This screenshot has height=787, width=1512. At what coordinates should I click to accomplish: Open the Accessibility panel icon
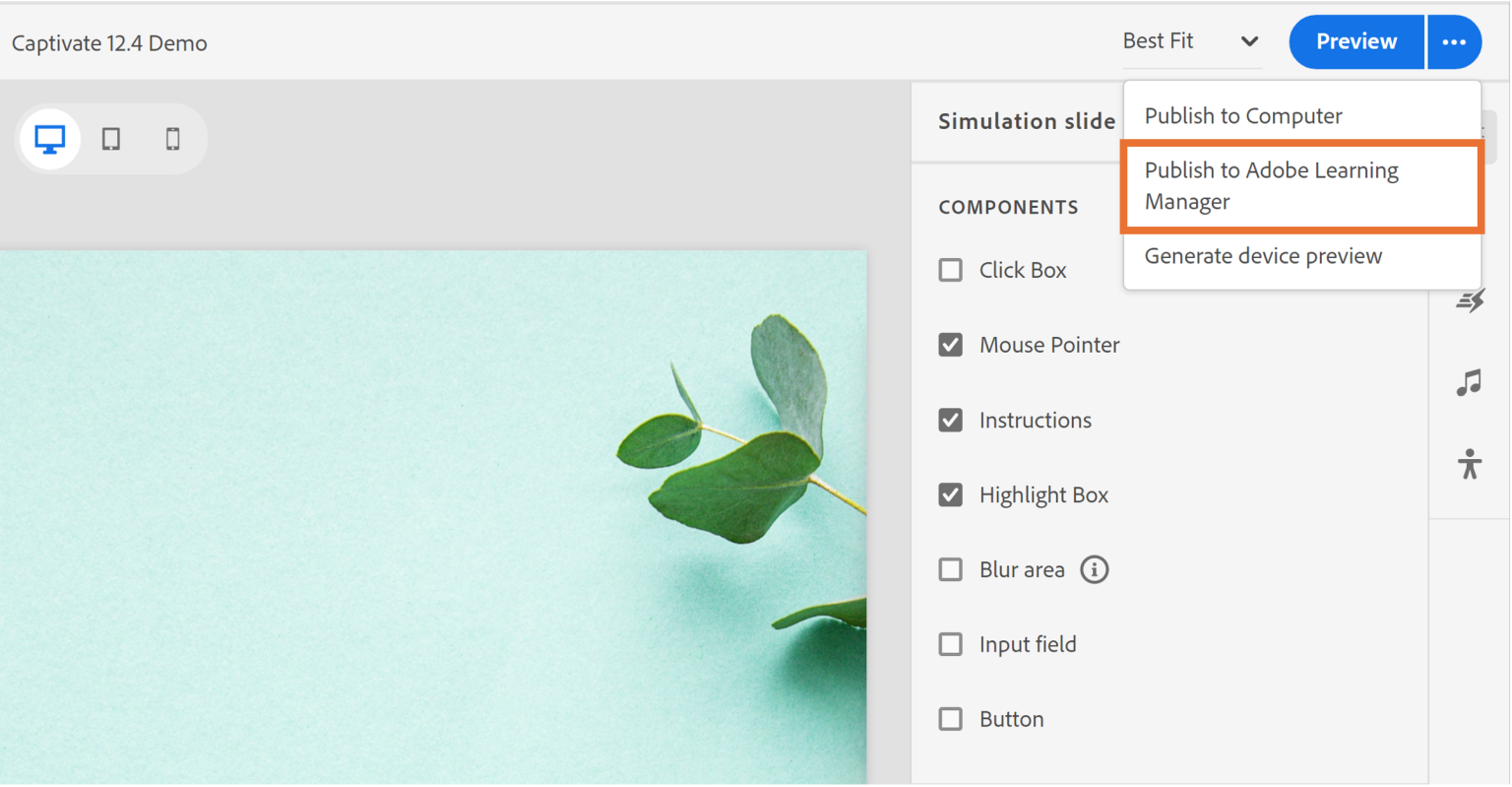[1469, 463]
